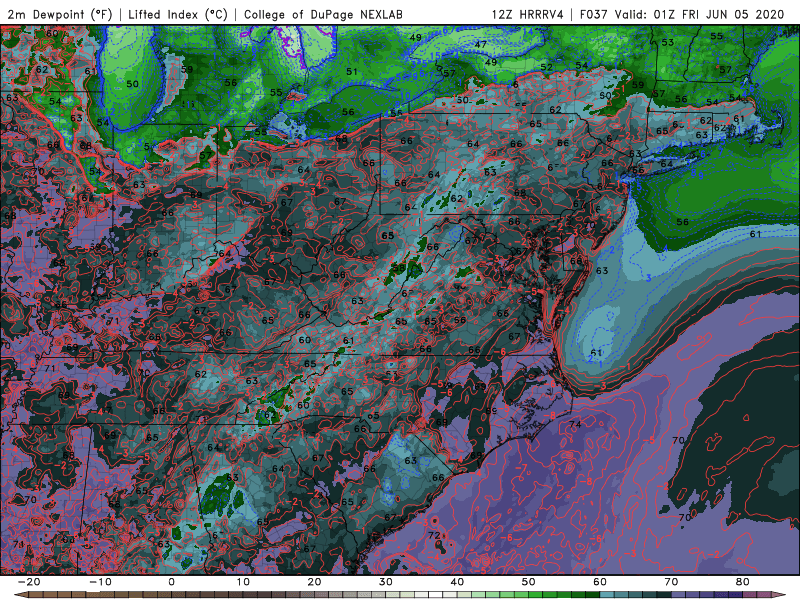This screenshot has width=800, height=600.
Task: Click the 60 label on the color scale
Action: (x=600, y=582)
